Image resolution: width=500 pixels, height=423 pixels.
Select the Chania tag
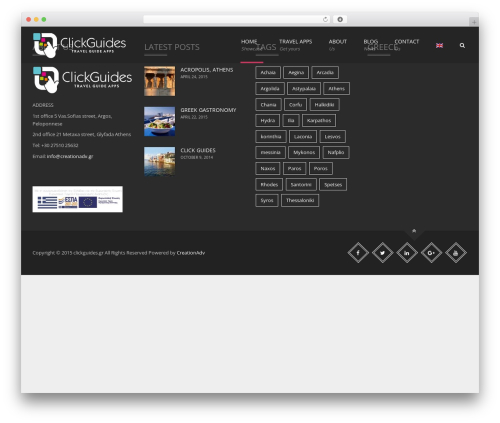click(x=268, y=104)
